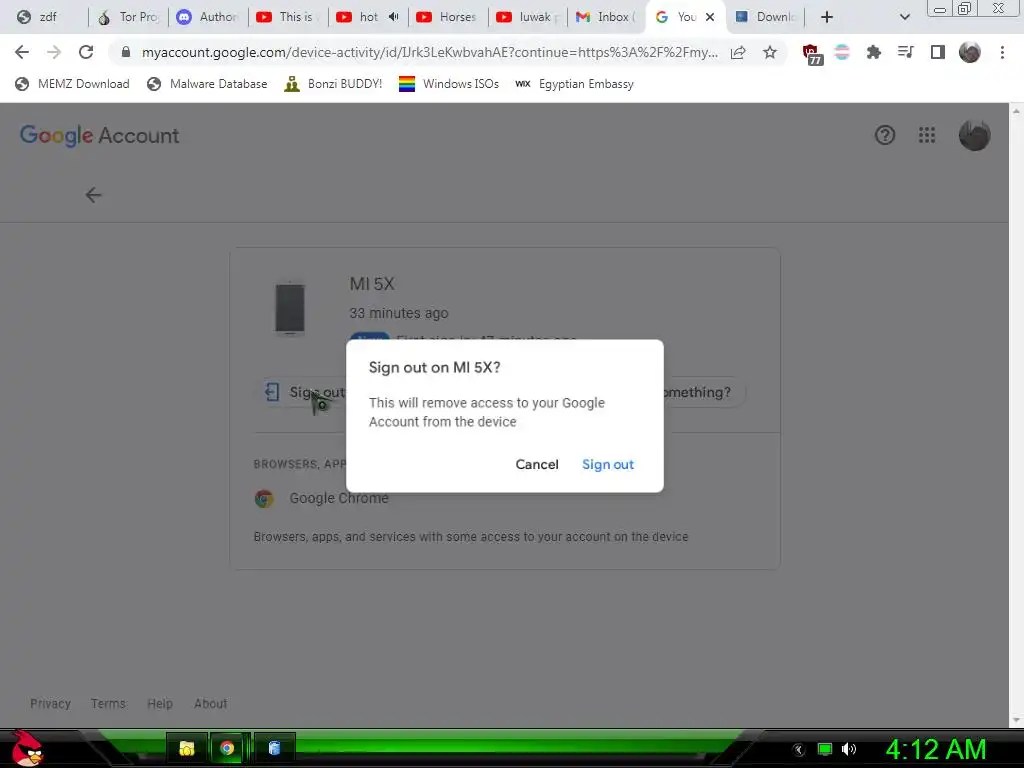The width and height of the screenshot is (1024, 768).
Task: Reload the current page
Action: [x=86, y=52]
